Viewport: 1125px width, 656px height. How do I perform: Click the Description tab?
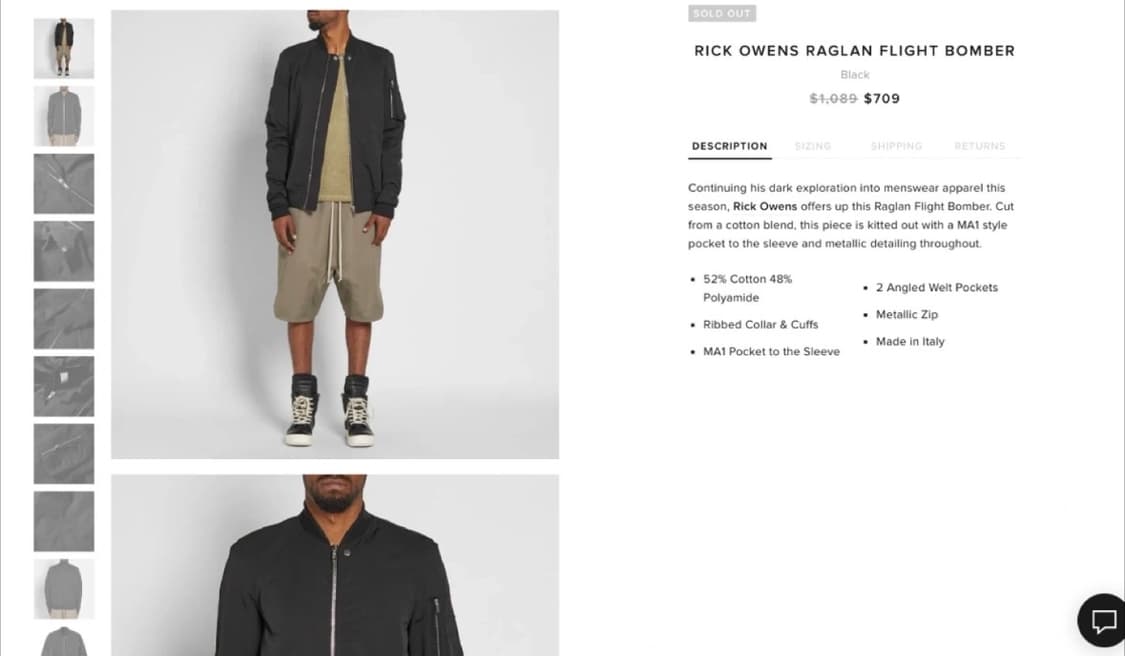730,146
